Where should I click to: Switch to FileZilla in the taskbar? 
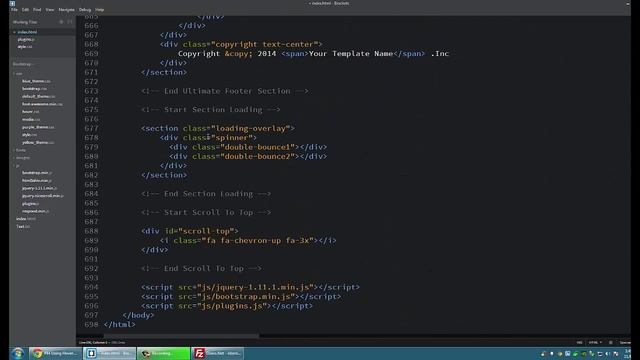point(218,353)
